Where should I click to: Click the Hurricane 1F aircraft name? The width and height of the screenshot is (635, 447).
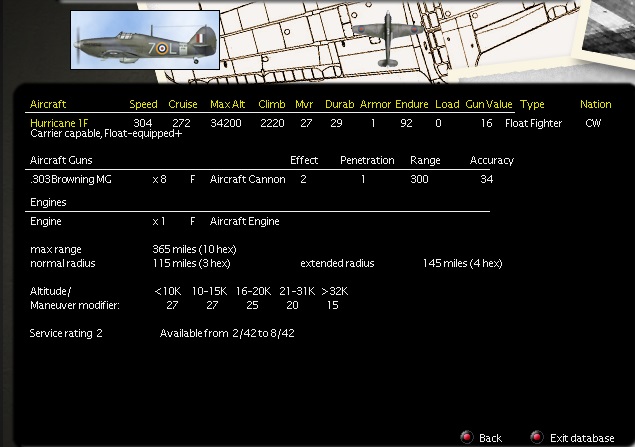(59, 123)
